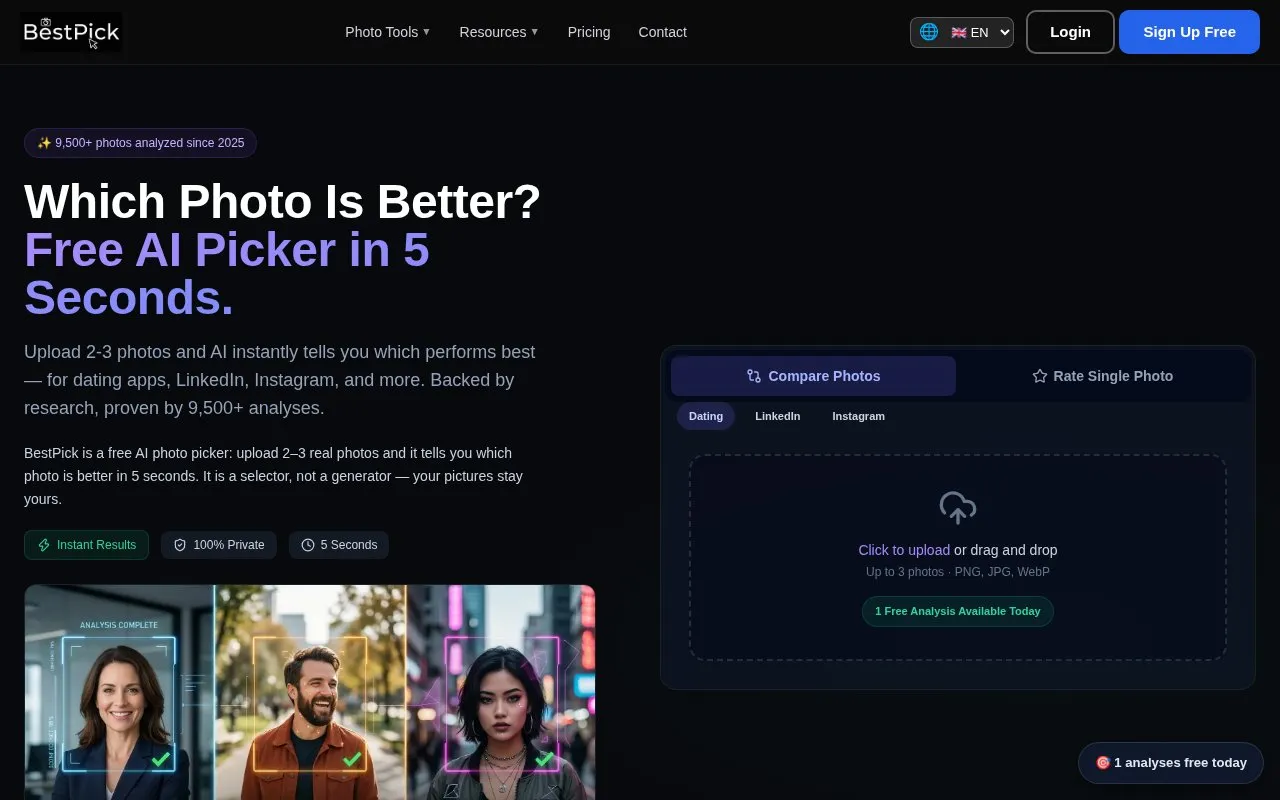Click the 100% Private badge
Screen dimensions: 1280x800
(219, 545)
